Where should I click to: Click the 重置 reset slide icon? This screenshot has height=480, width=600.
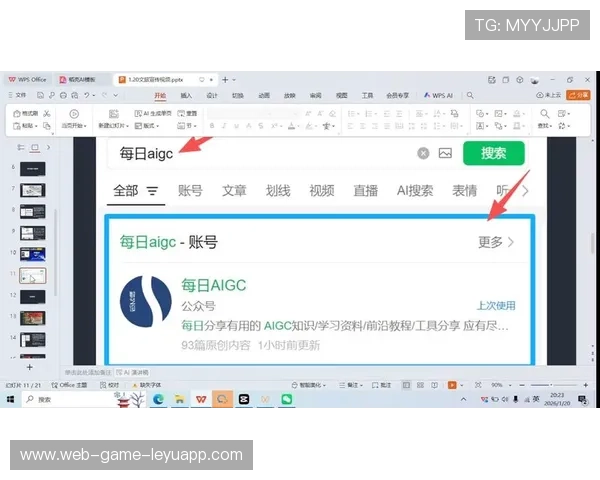(x=181, y=114)
